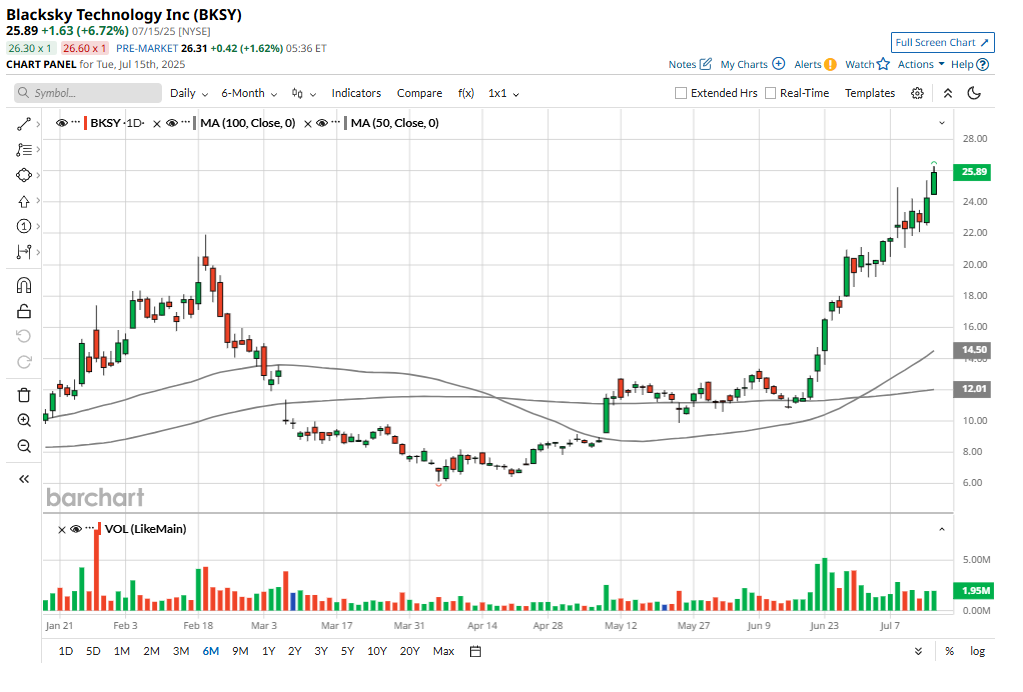Open the measure tool
Image resolution: width=1023 pixels, height=692 pixels.
23,252
